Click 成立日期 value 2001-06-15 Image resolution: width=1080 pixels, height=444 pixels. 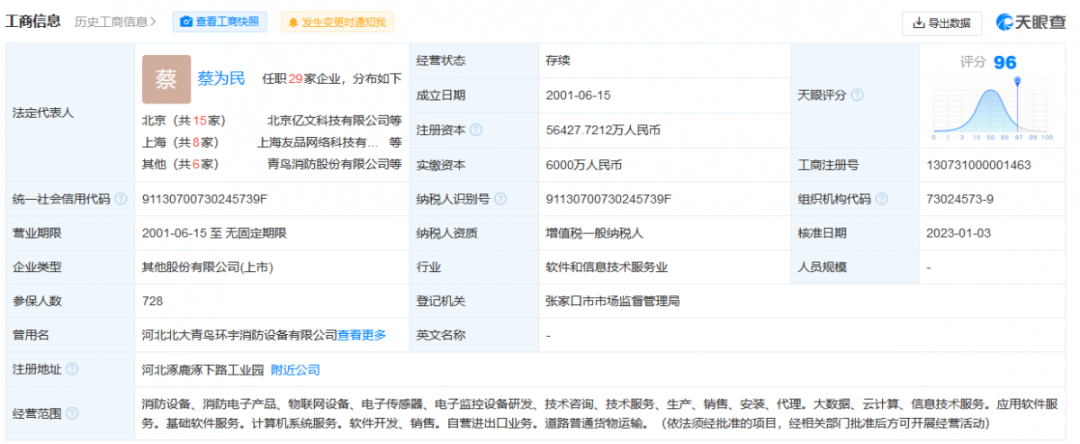click(578, 95)
